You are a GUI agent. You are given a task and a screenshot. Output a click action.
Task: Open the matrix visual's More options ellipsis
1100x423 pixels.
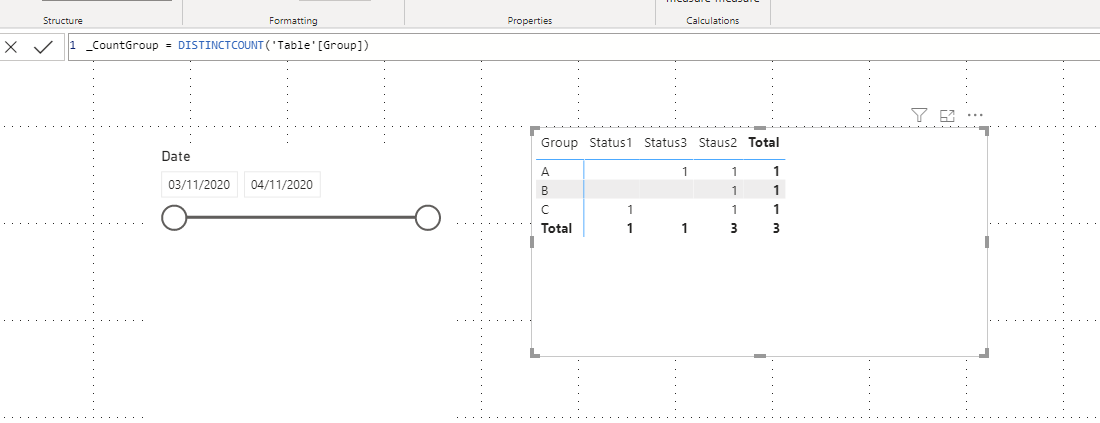[x=975, y=116]
